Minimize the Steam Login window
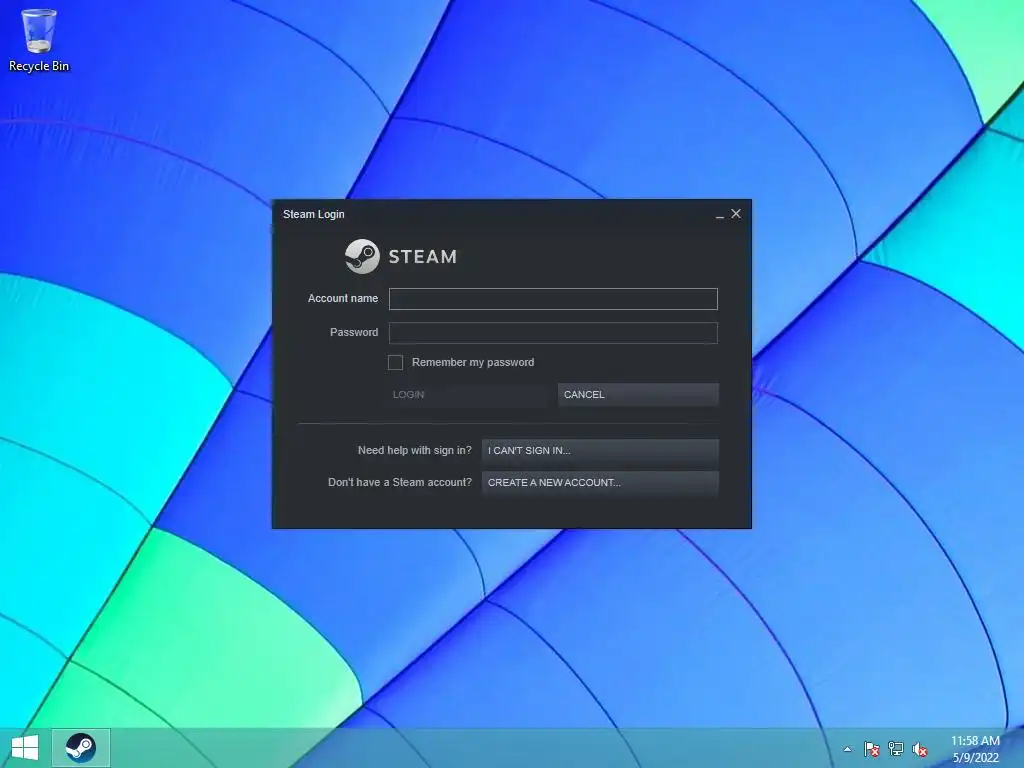 720,214
